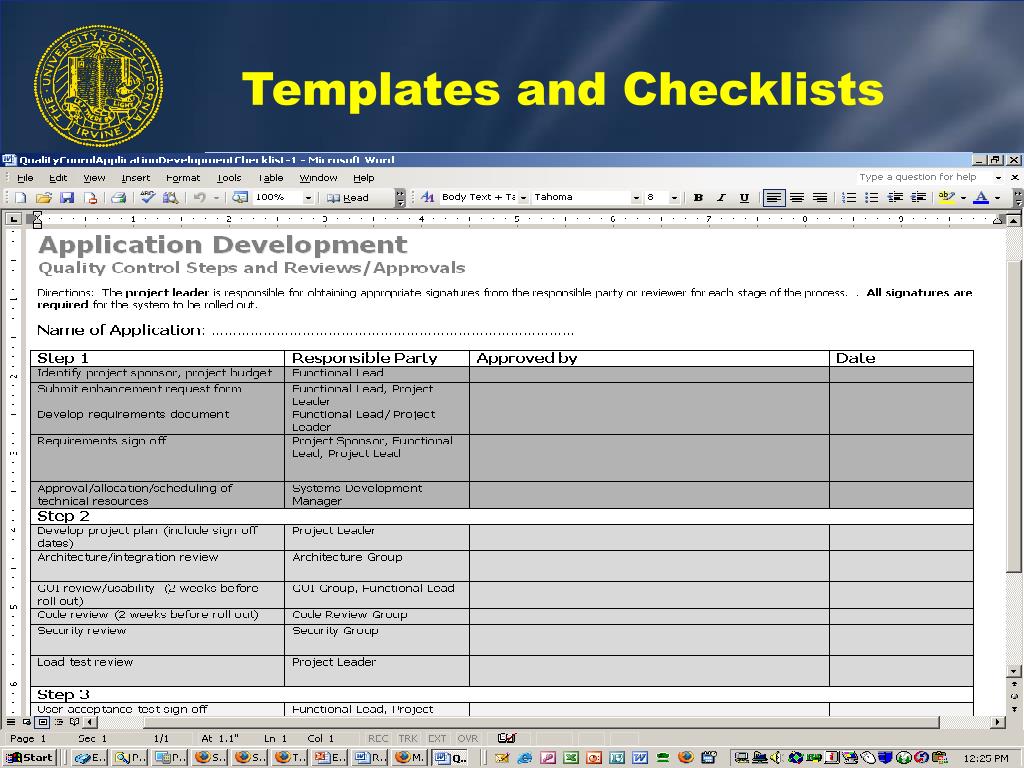Click the volume speaker icon in system tray
Viewport: 1024px width, 768px height.
click(x=776, y=758)
